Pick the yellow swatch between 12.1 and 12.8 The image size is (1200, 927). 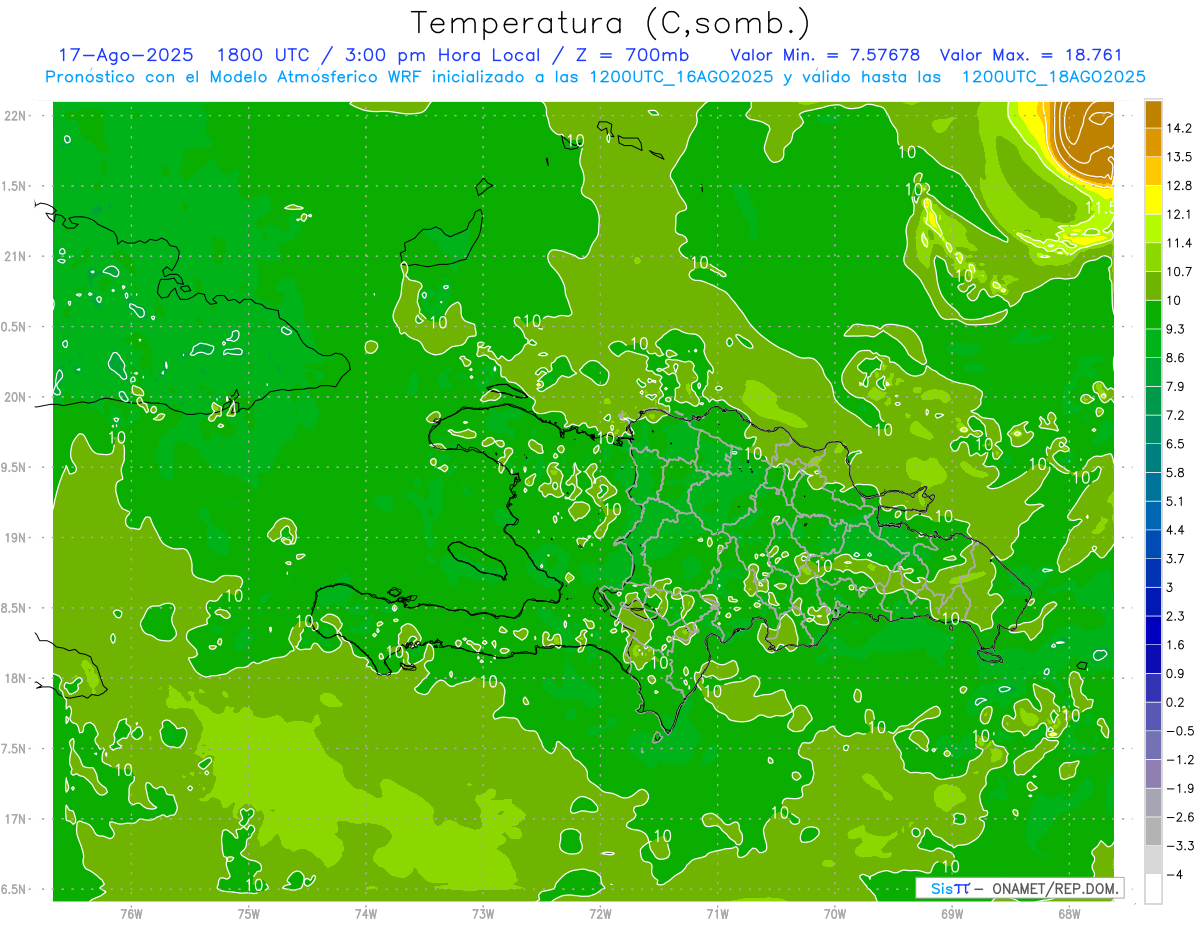1153,200
